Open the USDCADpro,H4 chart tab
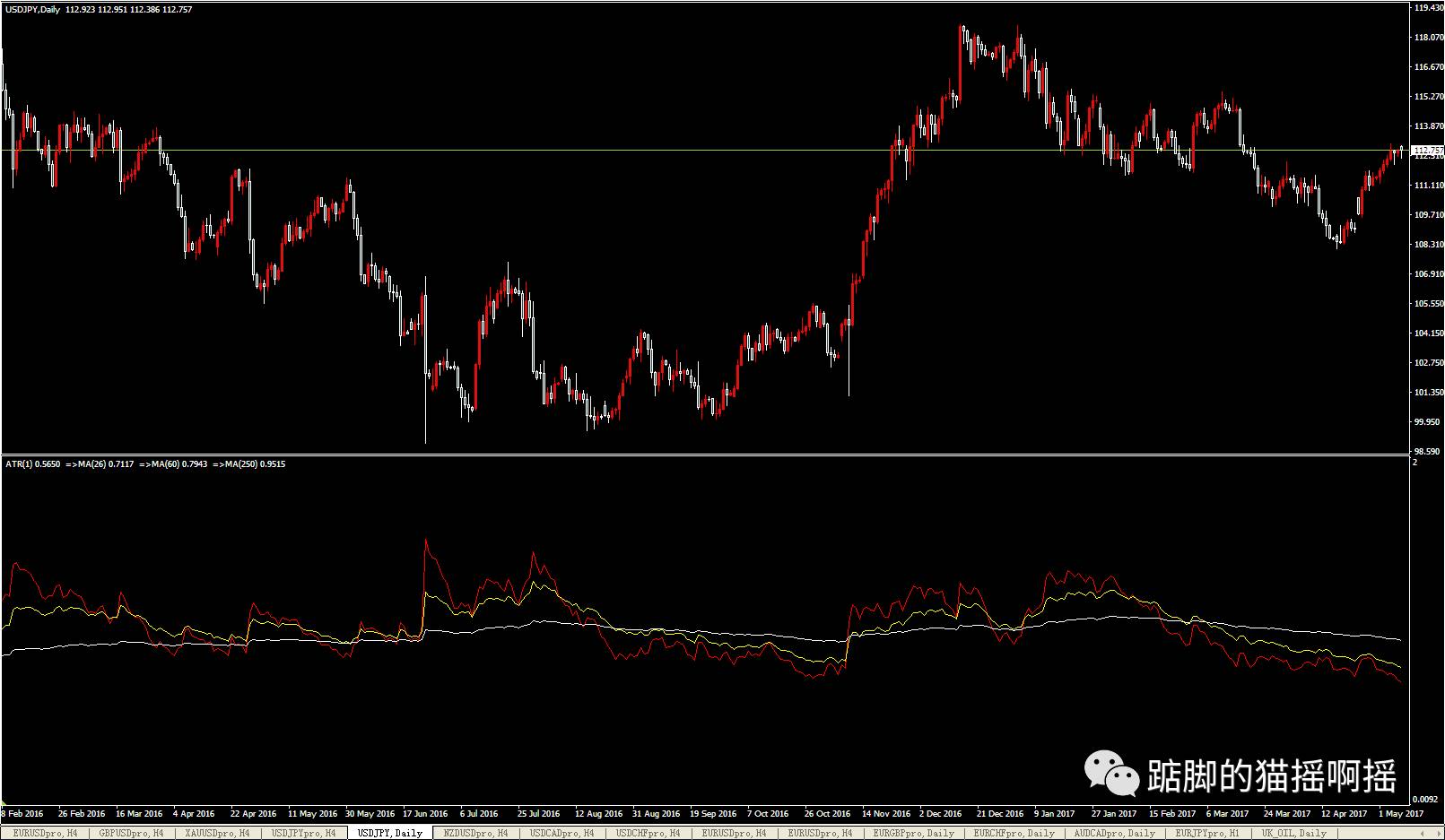The height and width of the screenshot is (840, 1445). pyautogui.click(x=561, y=834)
